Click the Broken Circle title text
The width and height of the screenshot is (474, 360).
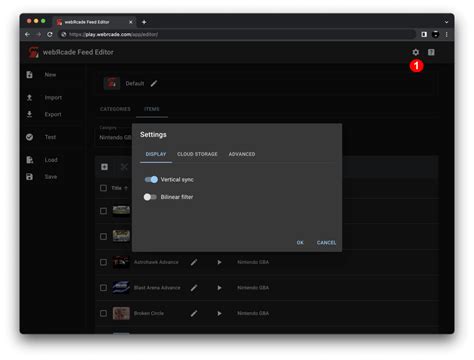click(x=149, y=313)
